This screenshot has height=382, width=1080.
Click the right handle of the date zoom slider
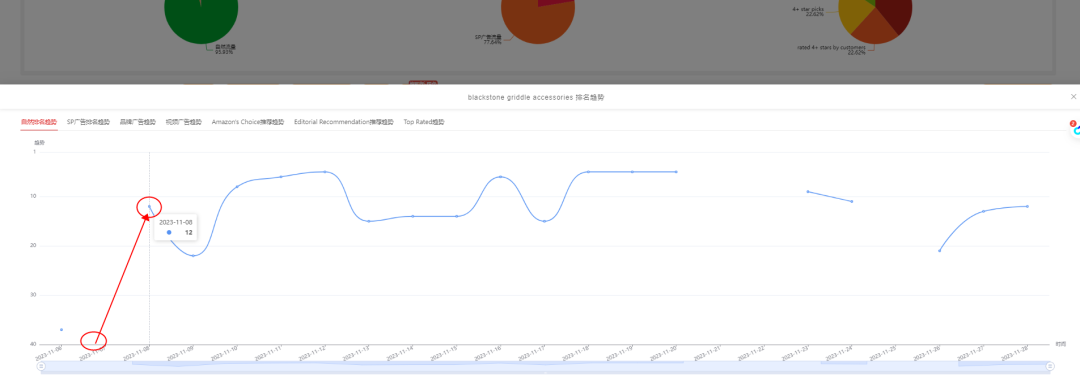point(1050,366)
